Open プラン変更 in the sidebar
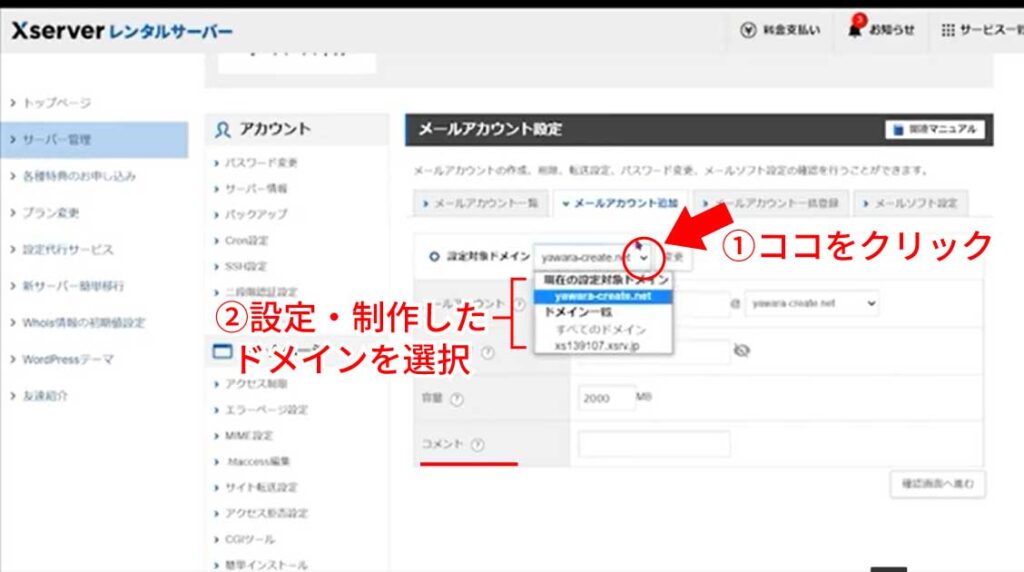This screenshot has height=572, width=1024. [50, 212]
